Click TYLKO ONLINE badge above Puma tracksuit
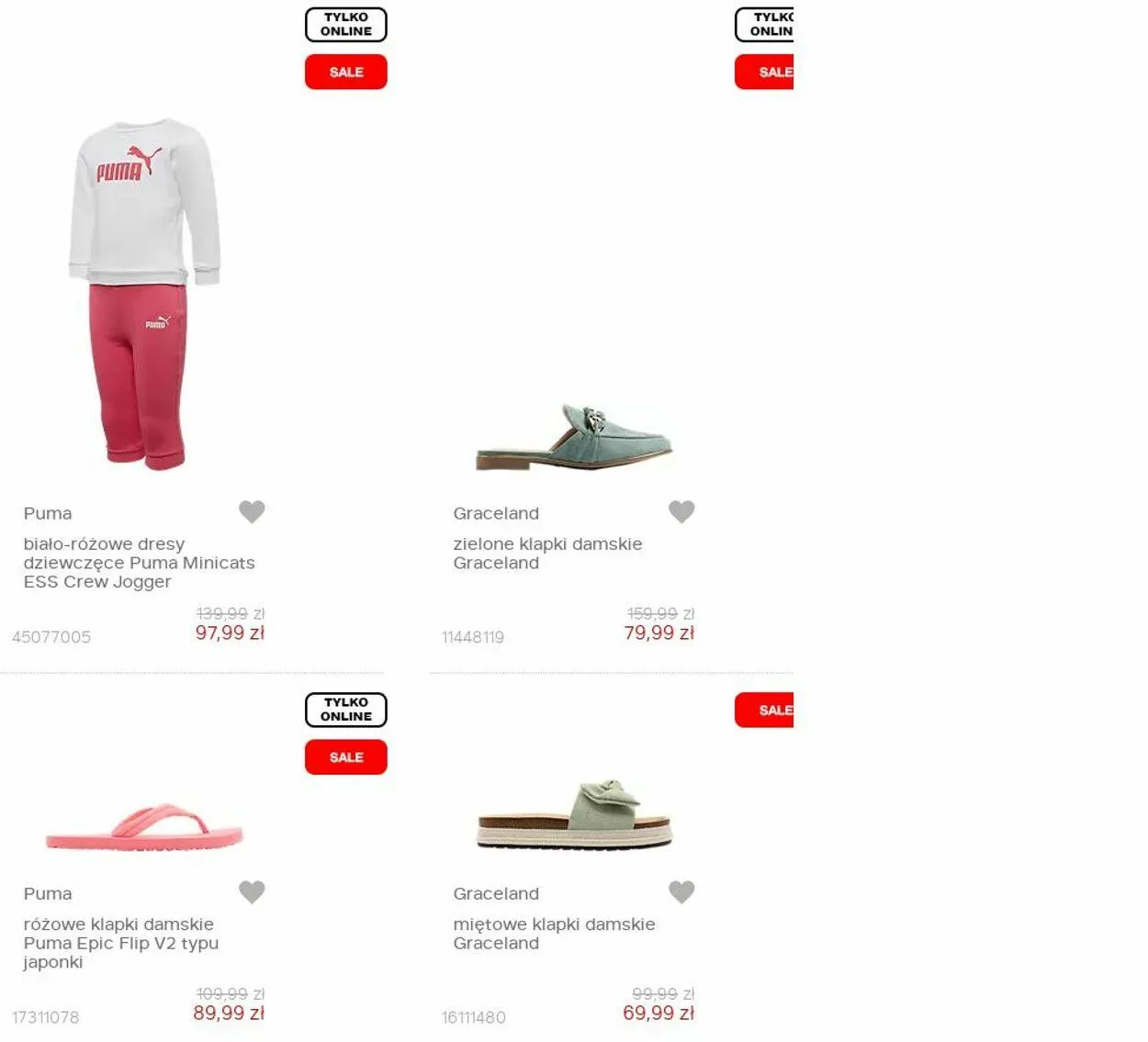 tap(346, 25)
